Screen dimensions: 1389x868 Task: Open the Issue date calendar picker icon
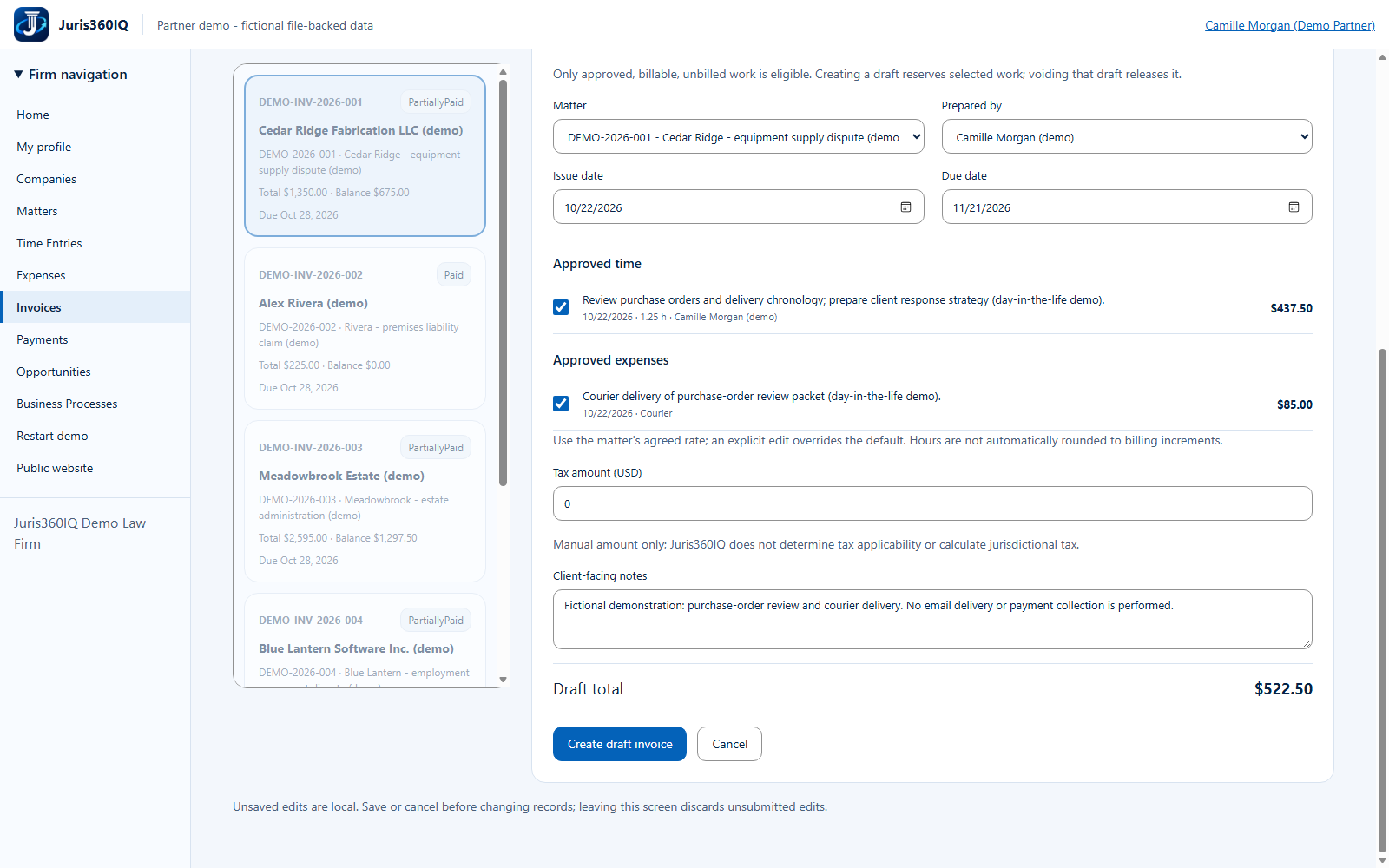[x=905, y=207]
